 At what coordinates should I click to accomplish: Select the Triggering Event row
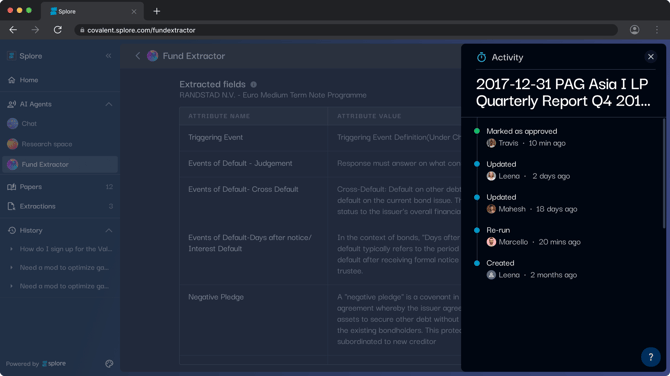pyautogui.click(x=320, y=138)
